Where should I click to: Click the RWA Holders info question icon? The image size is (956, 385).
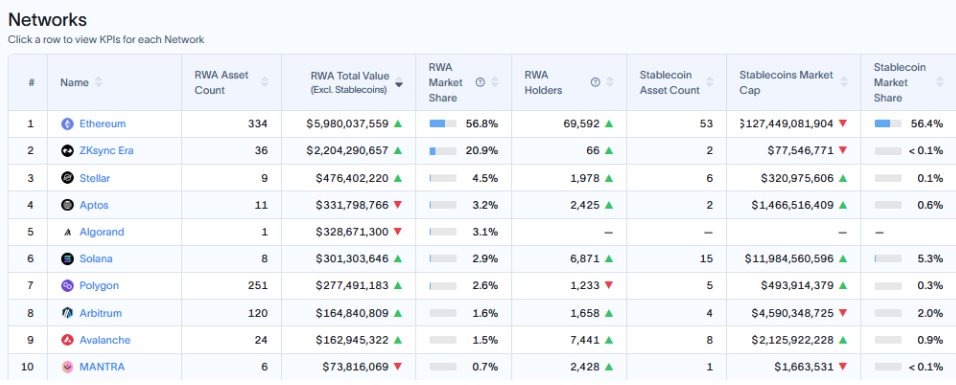click(x=595, y=82)
